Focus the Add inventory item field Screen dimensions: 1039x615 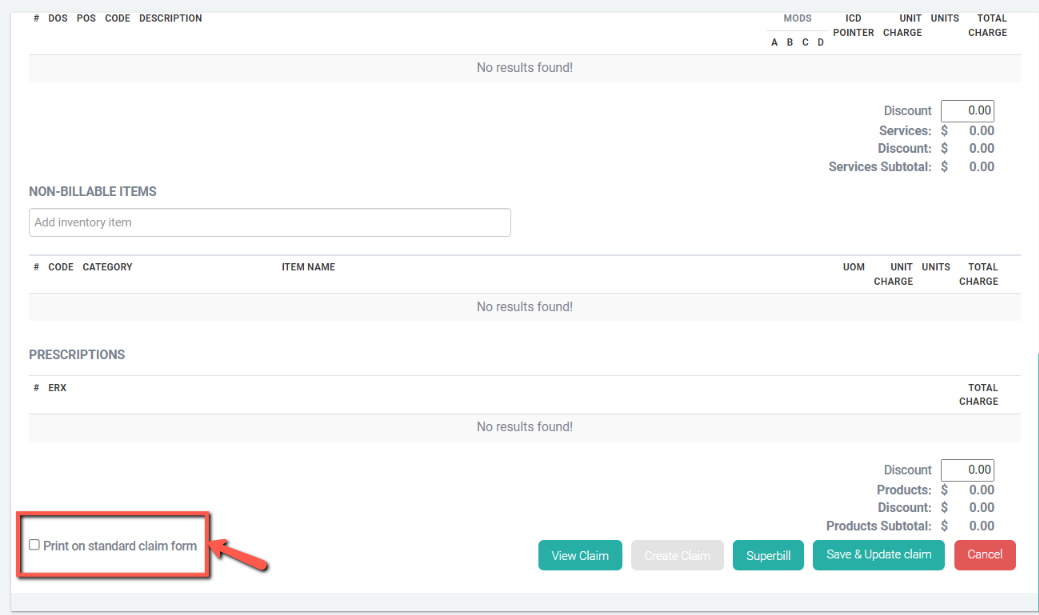tap(270, 222)
